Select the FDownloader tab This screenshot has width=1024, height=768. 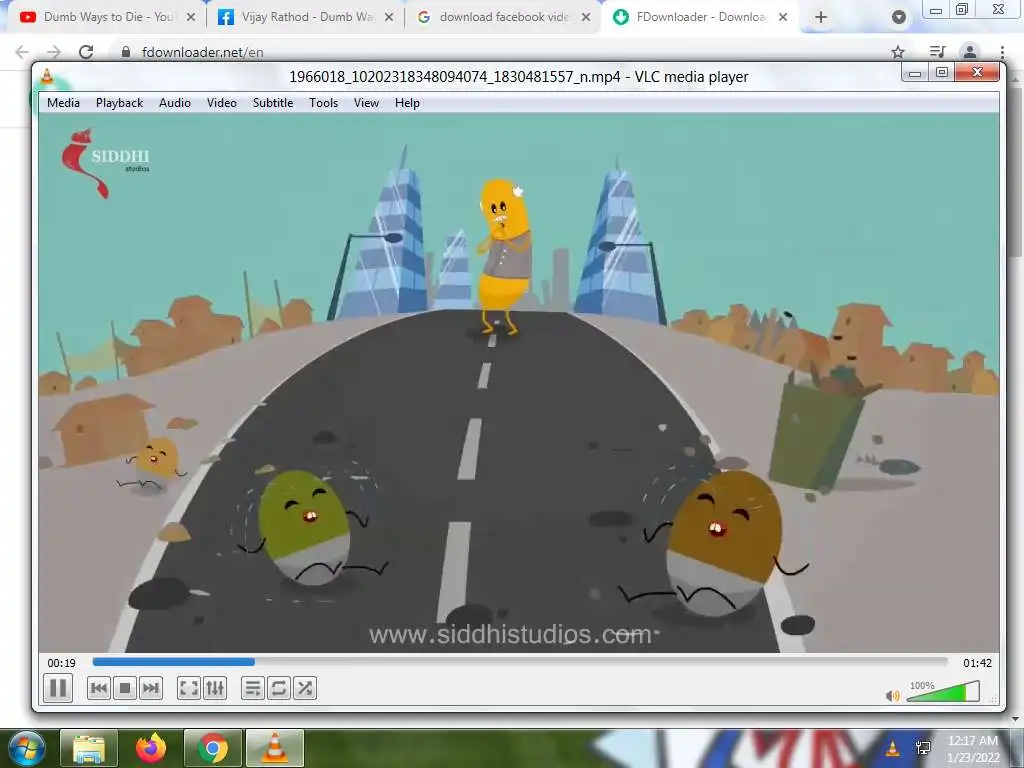tap(701, 17)
